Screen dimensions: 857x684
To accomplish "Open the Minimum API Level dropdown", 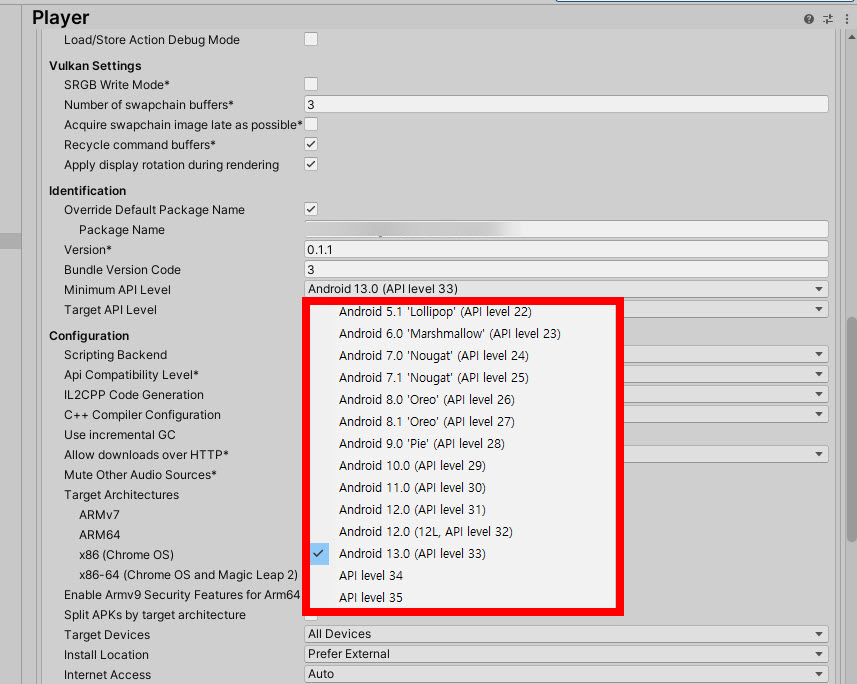I will (x=566, y=289).
